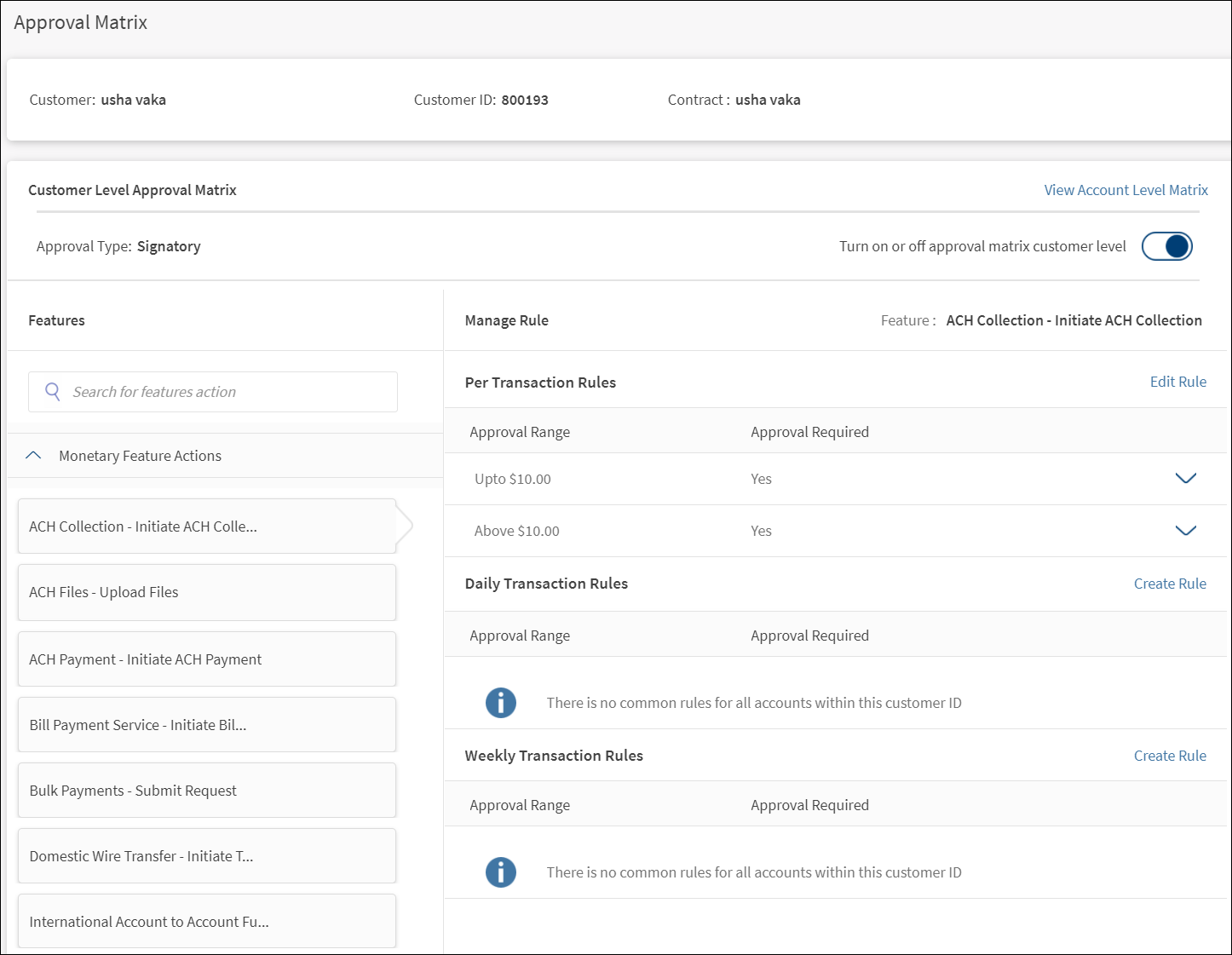Click the search magnifier icon

click(53, 392)
